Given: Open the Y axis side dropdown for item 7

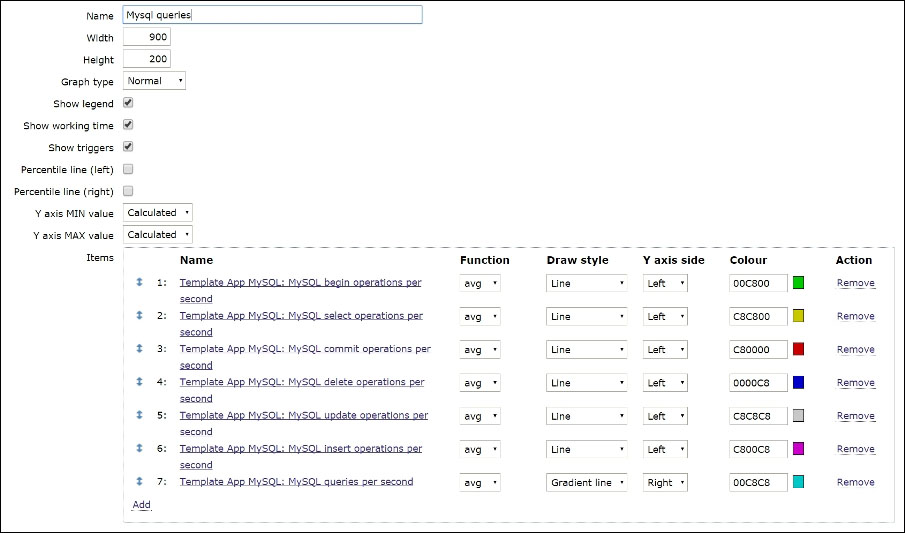Looking at the screenshot, I should click(665, 482).
